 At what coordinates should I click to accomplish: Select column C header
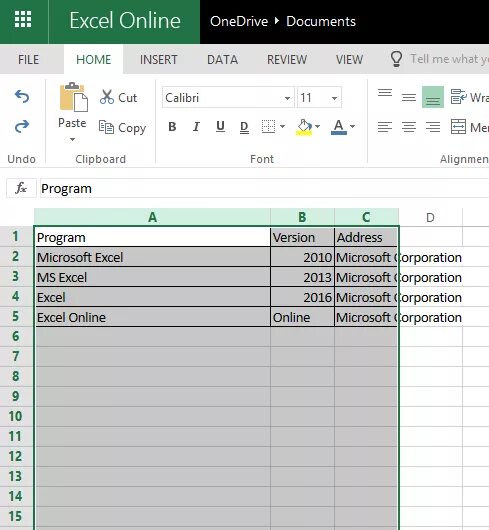(366, 217)
